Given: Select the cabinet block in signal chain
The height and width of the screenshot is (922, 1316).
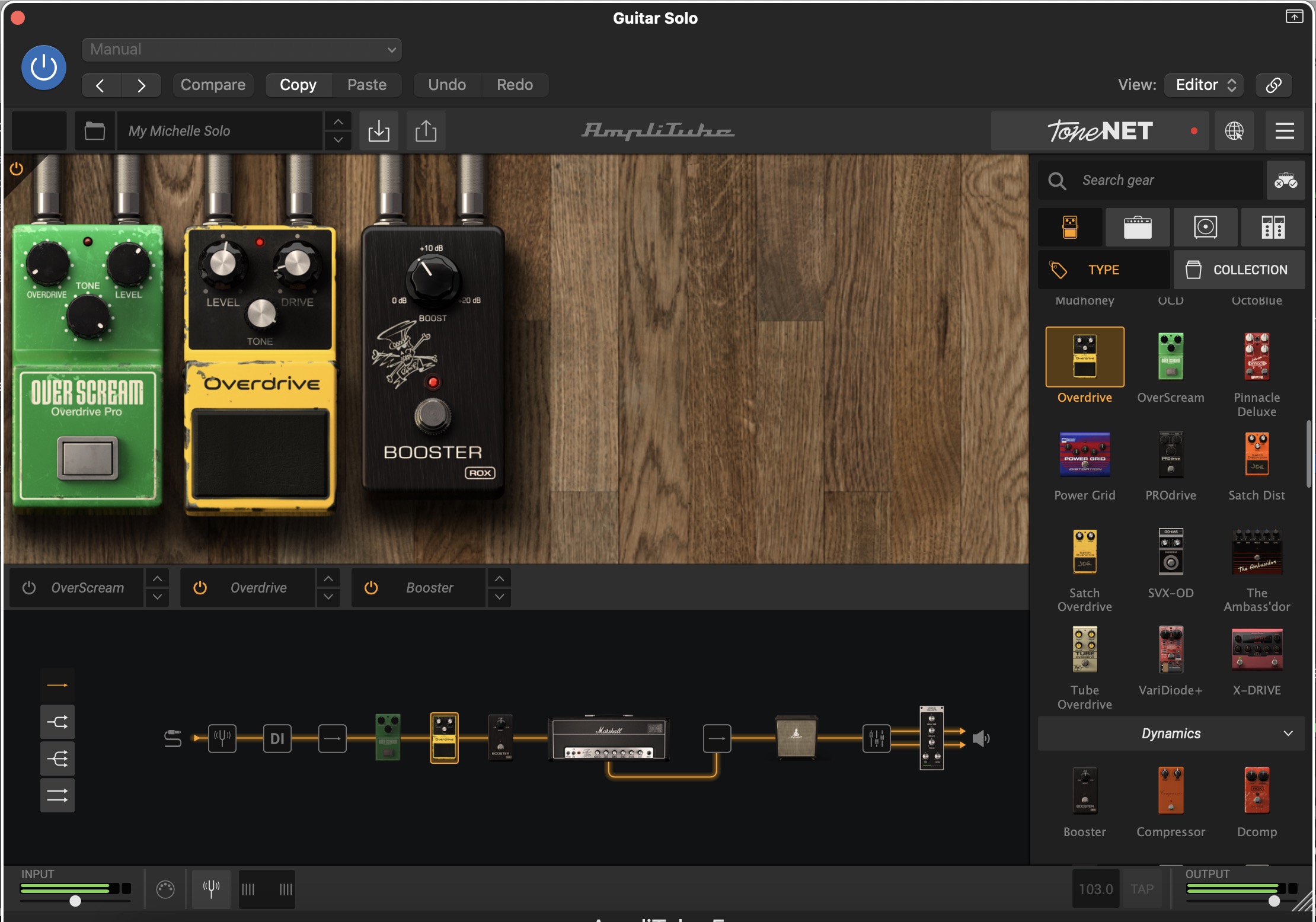Looking at the screenshot, I should pos(797,737).
